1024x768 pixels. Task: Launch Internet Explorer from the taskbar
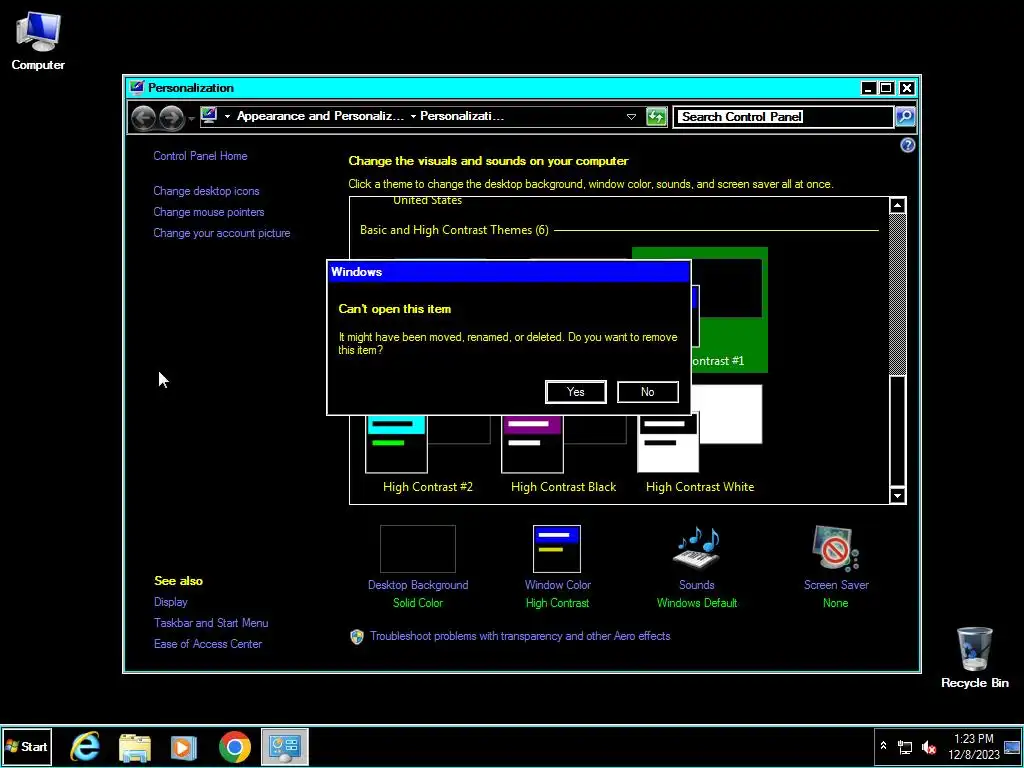(x=86, y=747)
